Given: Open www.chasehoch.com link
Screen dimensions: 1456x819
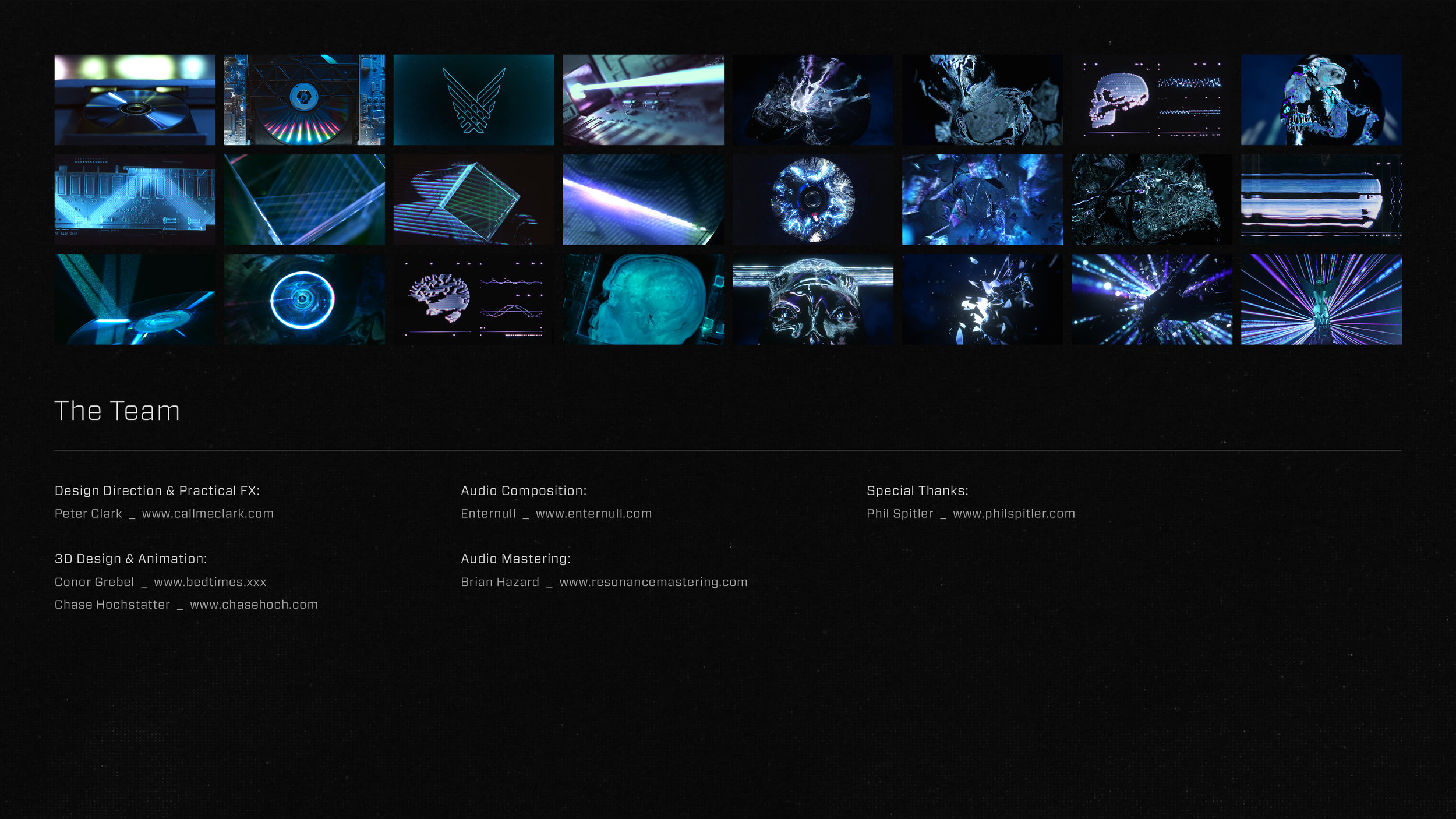Looking at the screenshot, I should [254, 604].
